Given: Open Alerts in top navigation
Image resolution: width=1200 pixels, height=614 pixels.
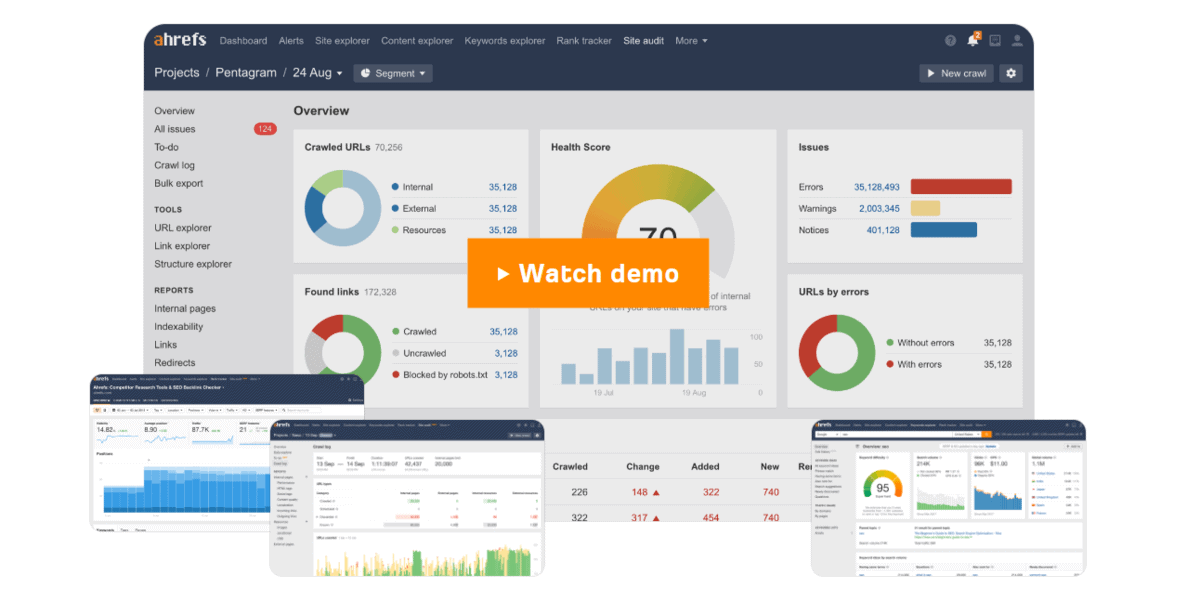Looking at the screenshot, I should (291, 41).
